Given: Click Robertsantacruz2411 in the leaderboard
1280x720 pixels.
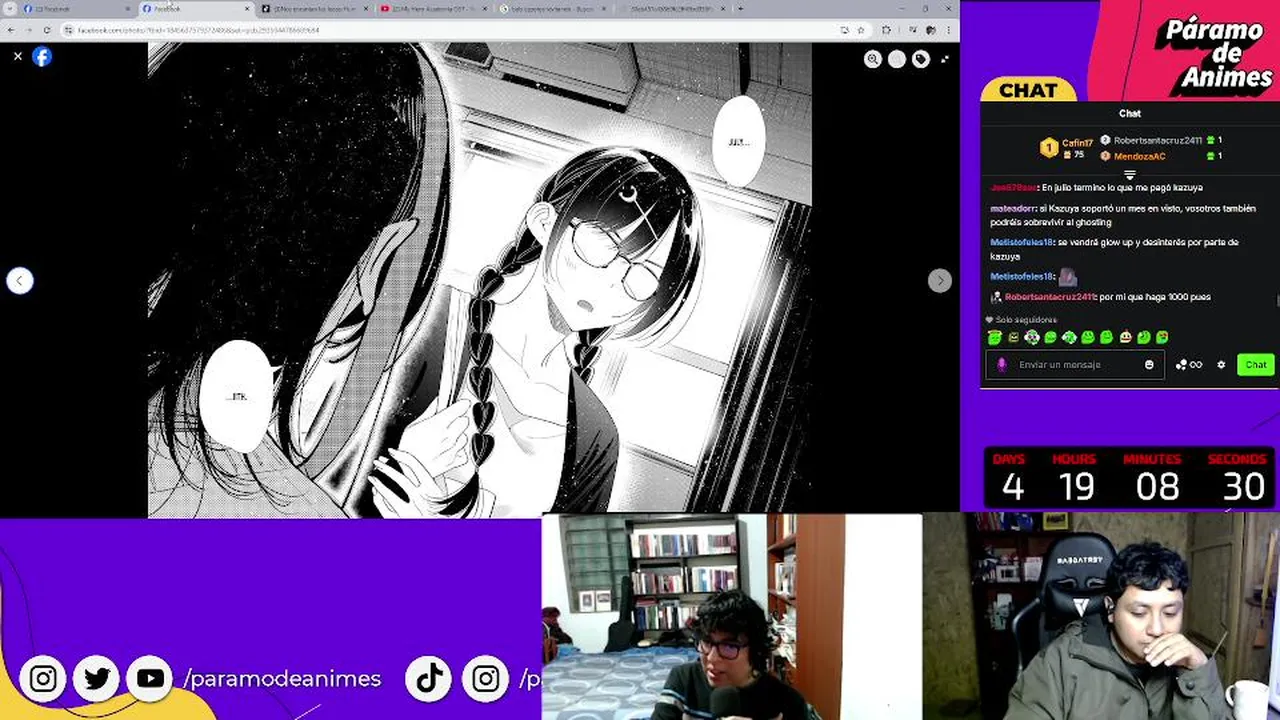Looking at the screenshot, I should tap(1157, 141).
